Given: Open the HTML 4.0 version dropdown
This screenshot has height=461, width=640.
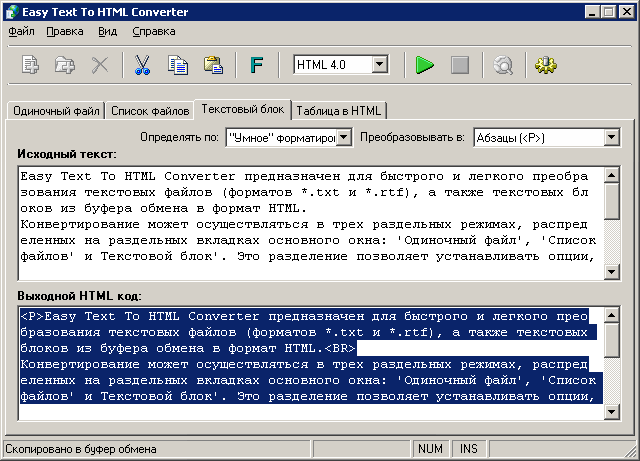Looking at the screenshot, I should [x=380, y=64].
